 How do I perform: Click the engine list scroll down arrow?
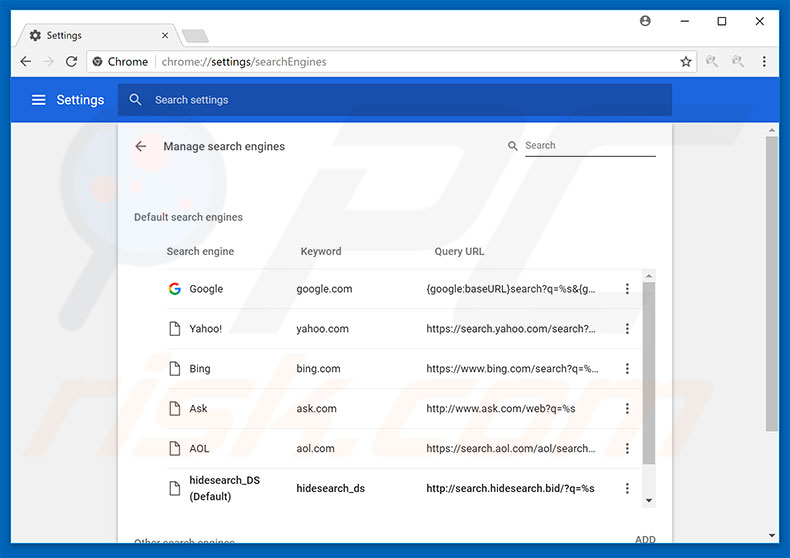tap(649, 501)
